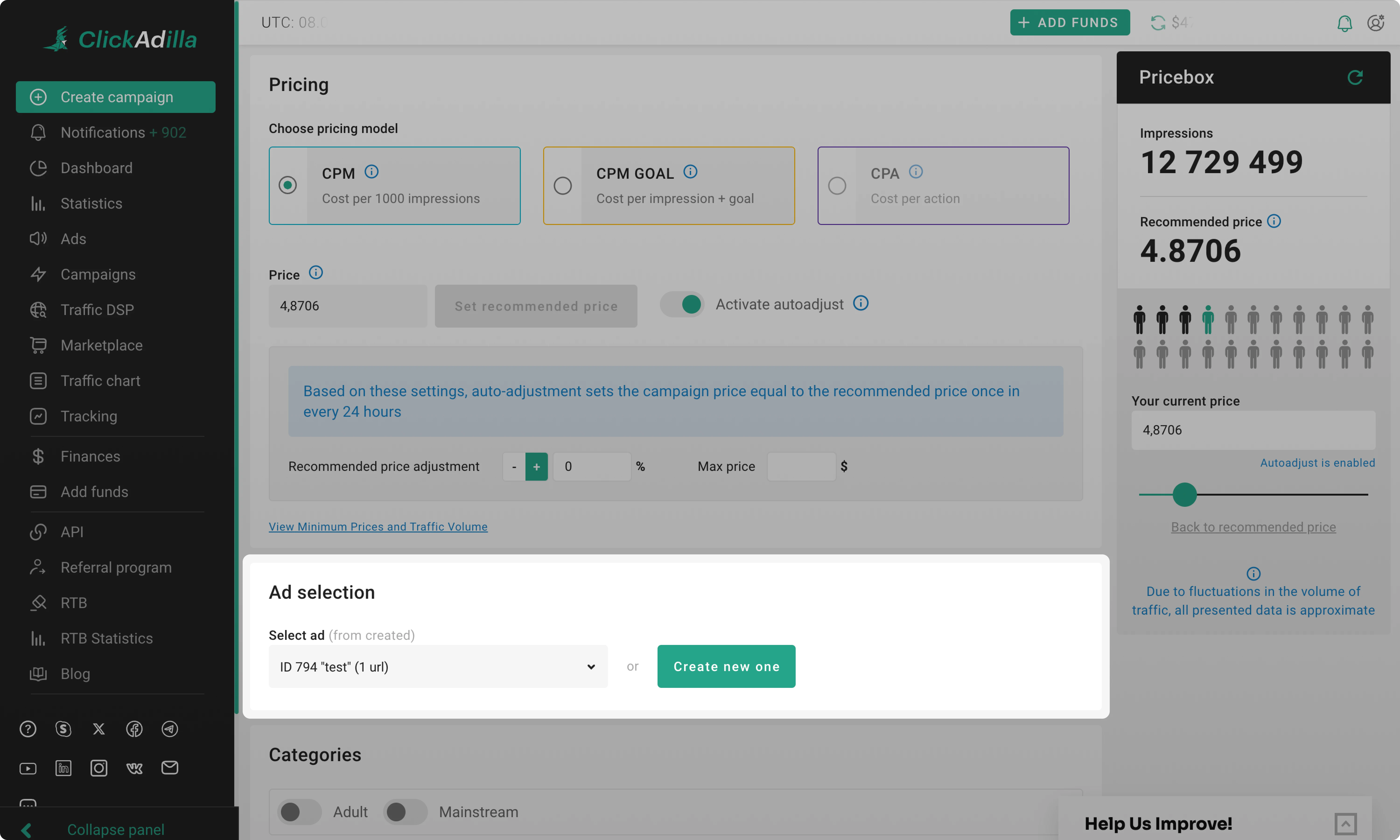Image resolution: width=1400 pixels, height=840 pixels.
Task: Click the Pricebox refresh icon
Action: (x=1355, y=77)
